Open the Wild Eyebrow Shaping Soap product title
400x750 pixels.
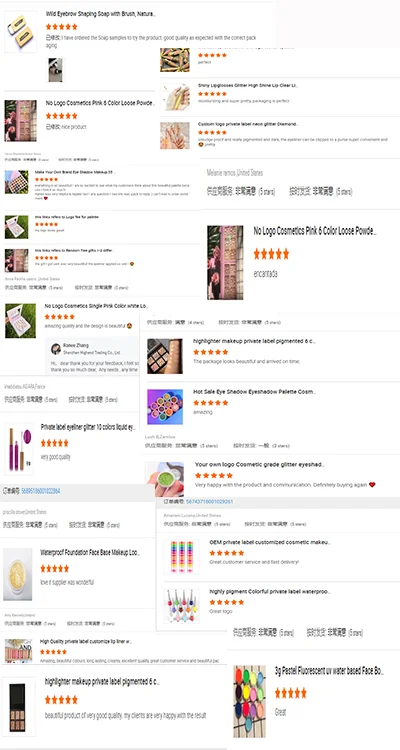[100, 14]
